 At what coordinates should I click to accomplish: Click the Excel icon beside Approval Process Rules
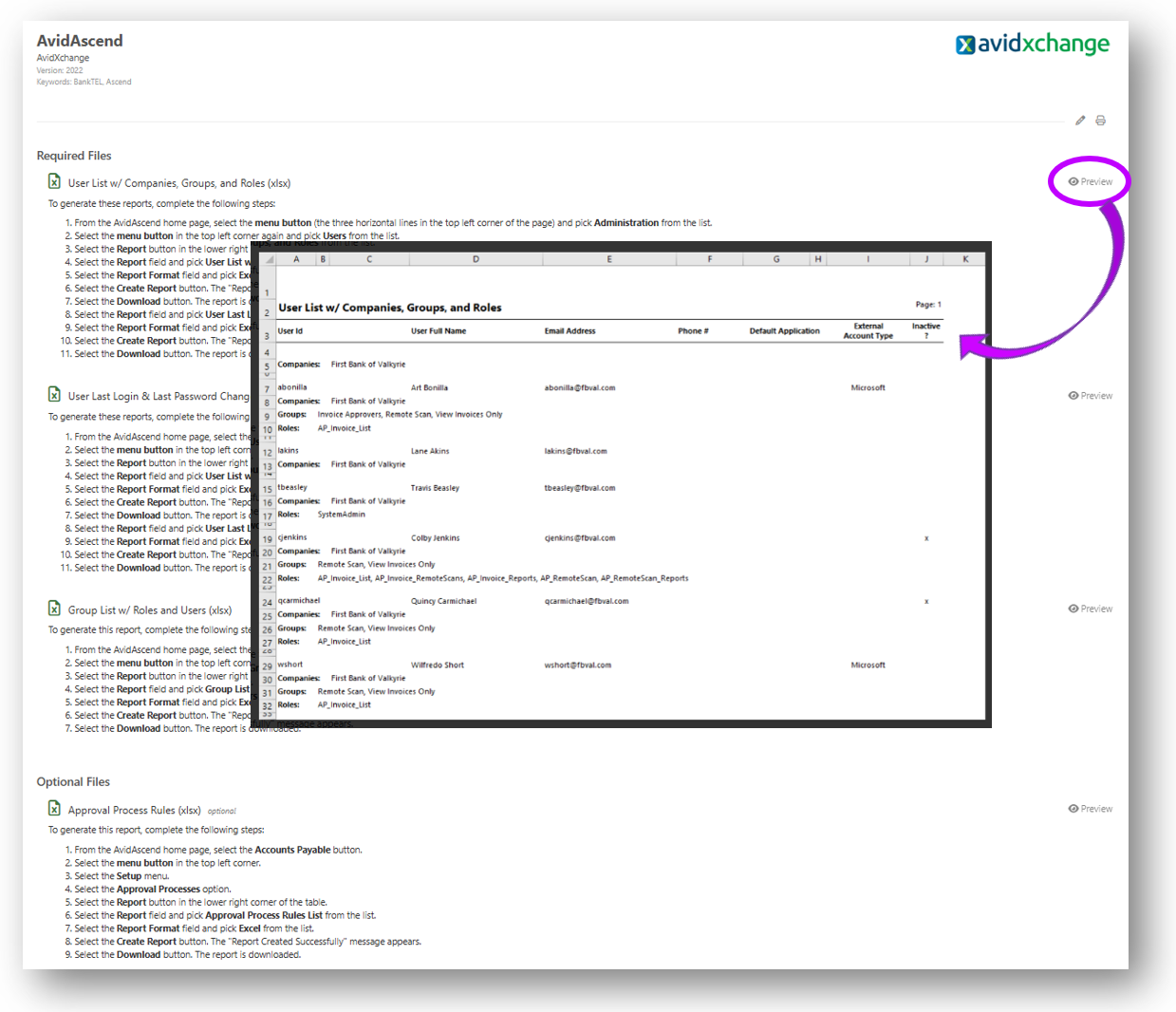tap(54, 809)
